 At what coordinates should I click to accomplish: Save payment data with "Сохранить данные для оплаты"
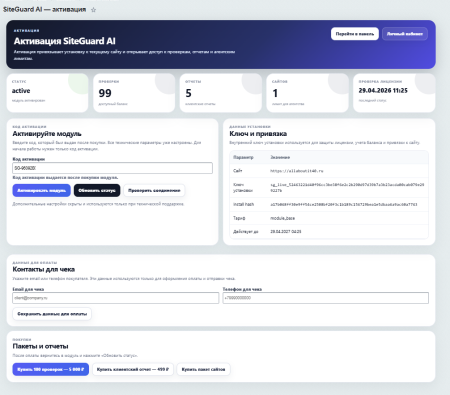[52, 314]
